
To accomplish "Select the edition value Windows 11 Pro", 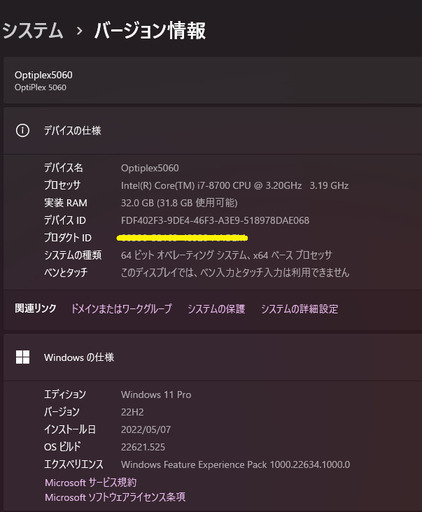I will pyautogui.click(x=156, y=395).
